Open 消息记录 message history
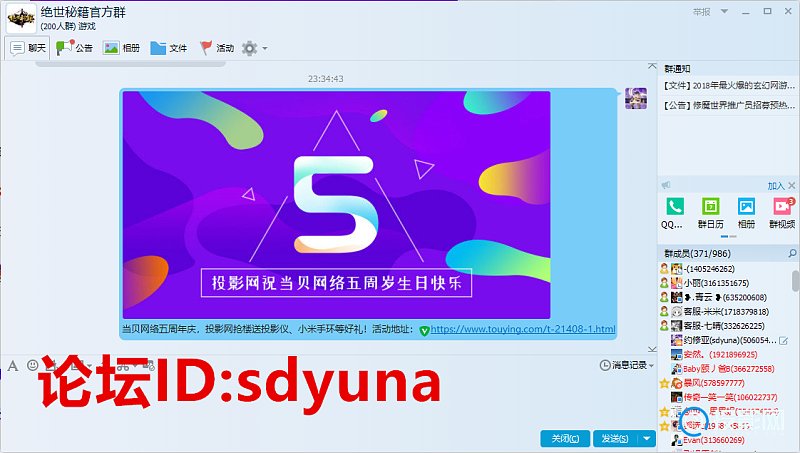Viewport: 800px width, 453px height. 623,365
